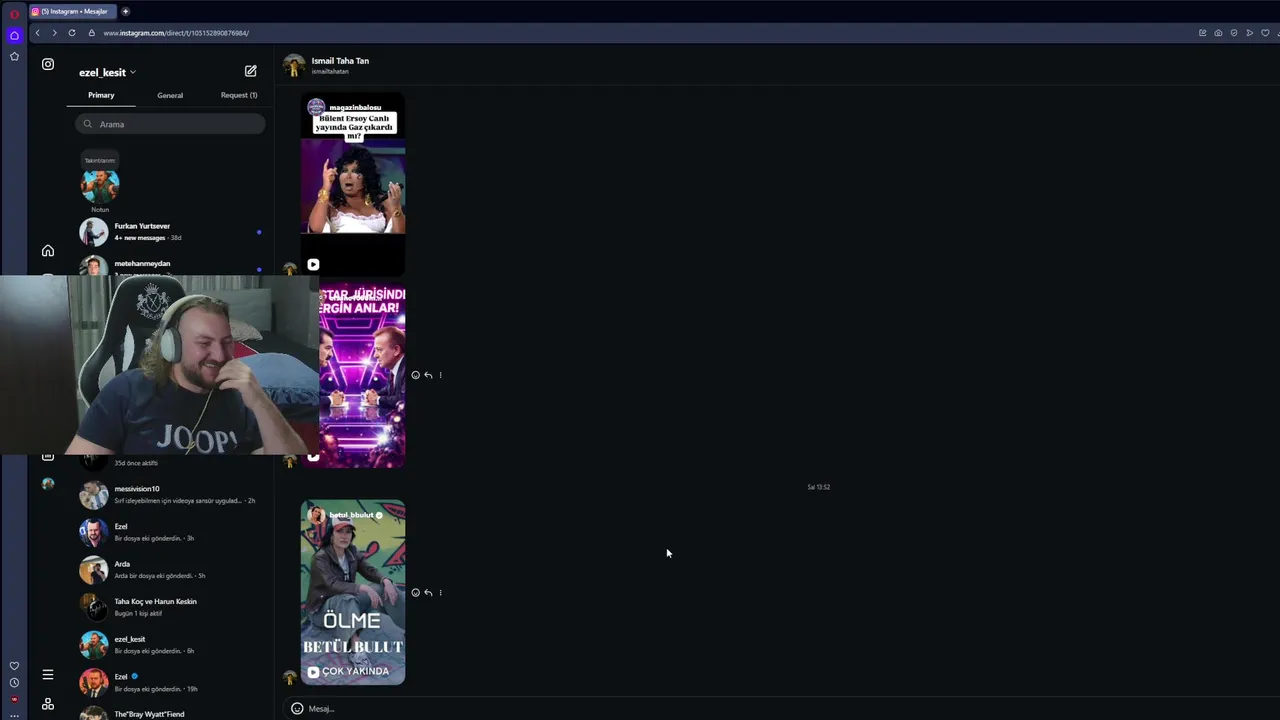Open the Request (1) tab
1280x720 pixels.
tap(239, 95)
